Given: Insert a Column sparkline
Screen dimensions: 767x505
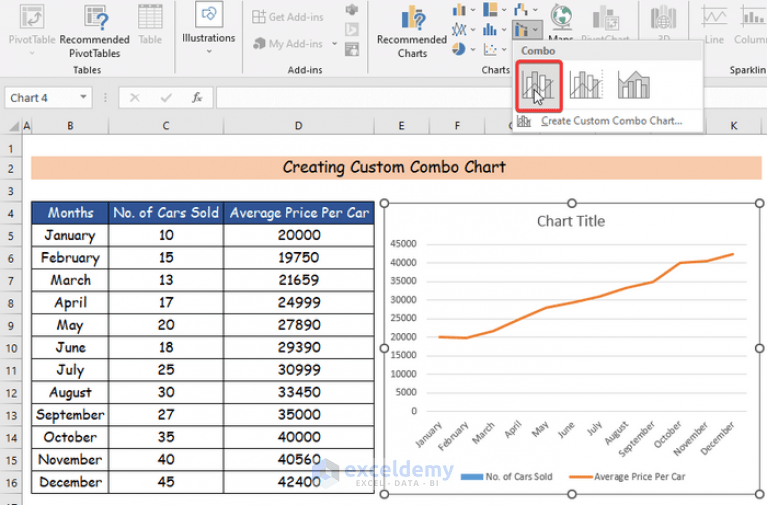Looking at the screenshot, I should 750,23.
